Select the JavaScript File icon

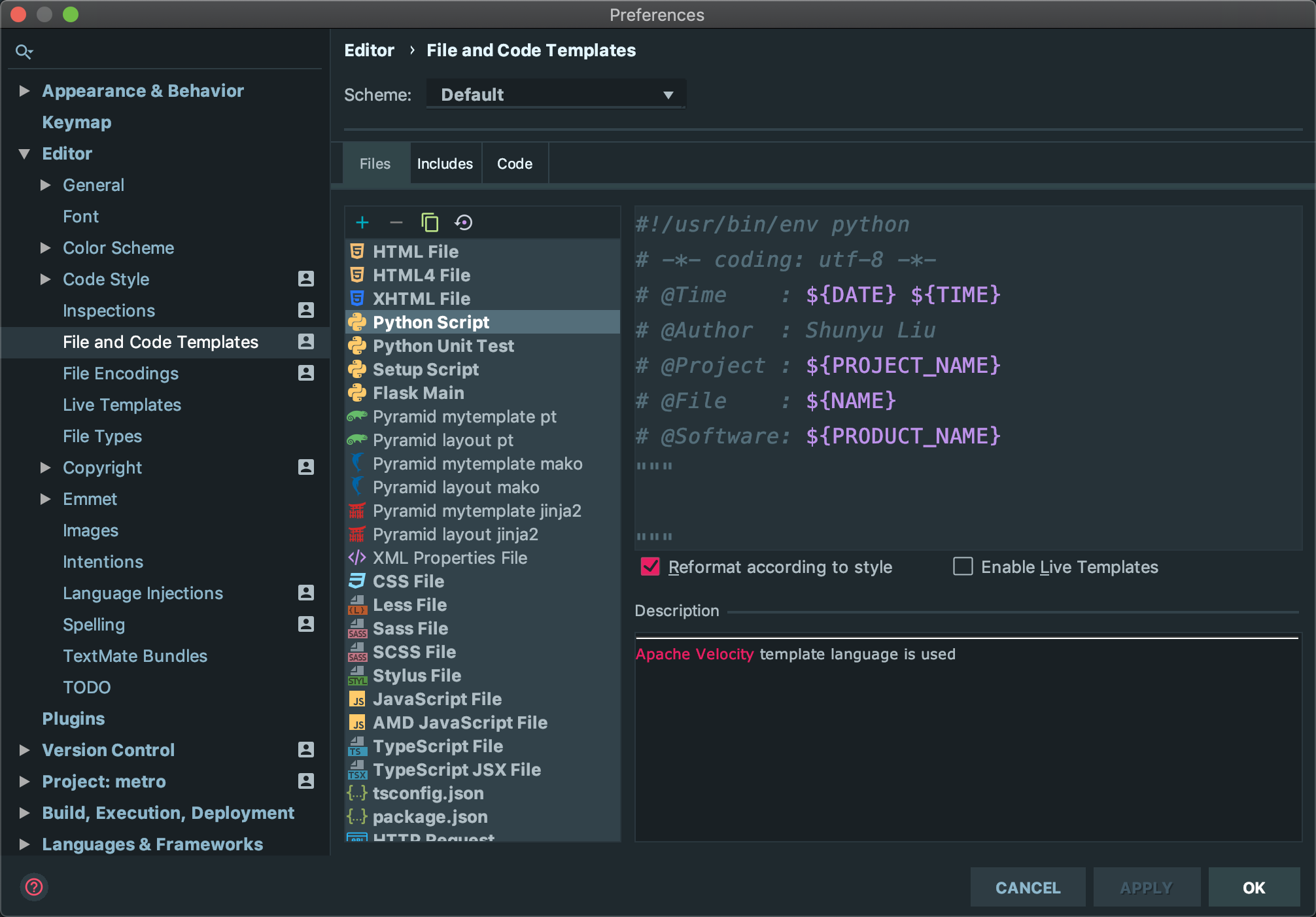[357, 699]
